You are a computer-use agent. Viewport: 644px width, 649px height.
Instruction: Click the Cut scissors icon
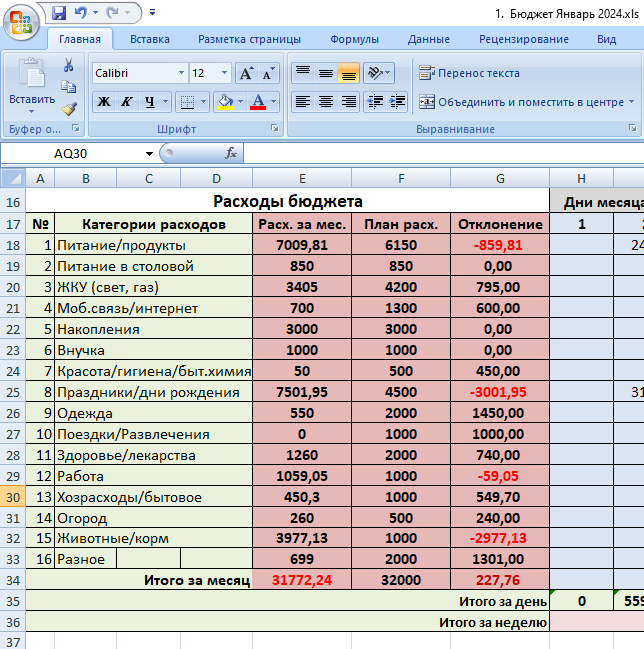(69, 65)
